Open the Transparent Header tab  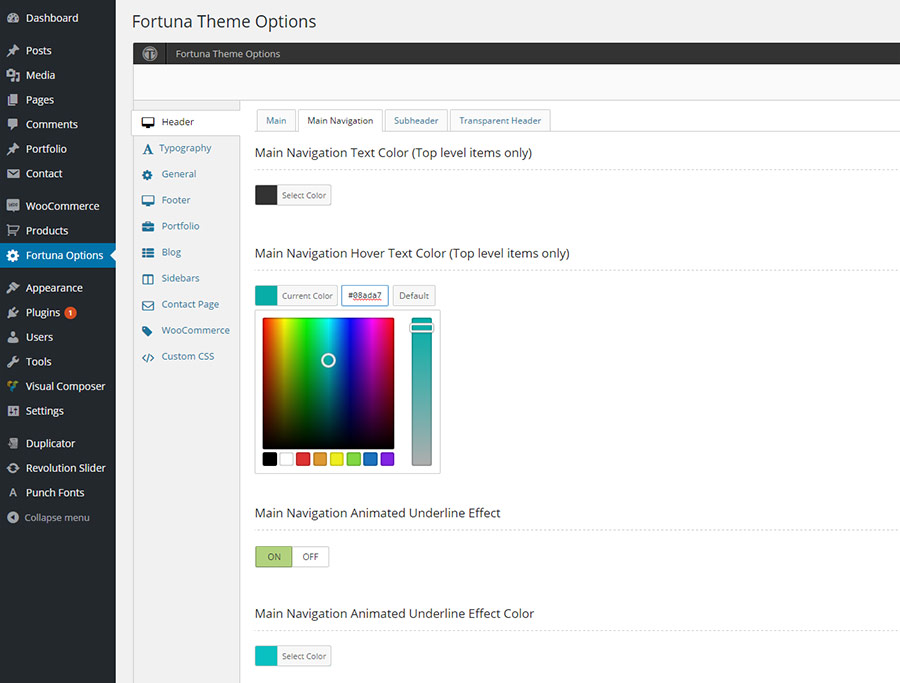[x=499, y=119]
